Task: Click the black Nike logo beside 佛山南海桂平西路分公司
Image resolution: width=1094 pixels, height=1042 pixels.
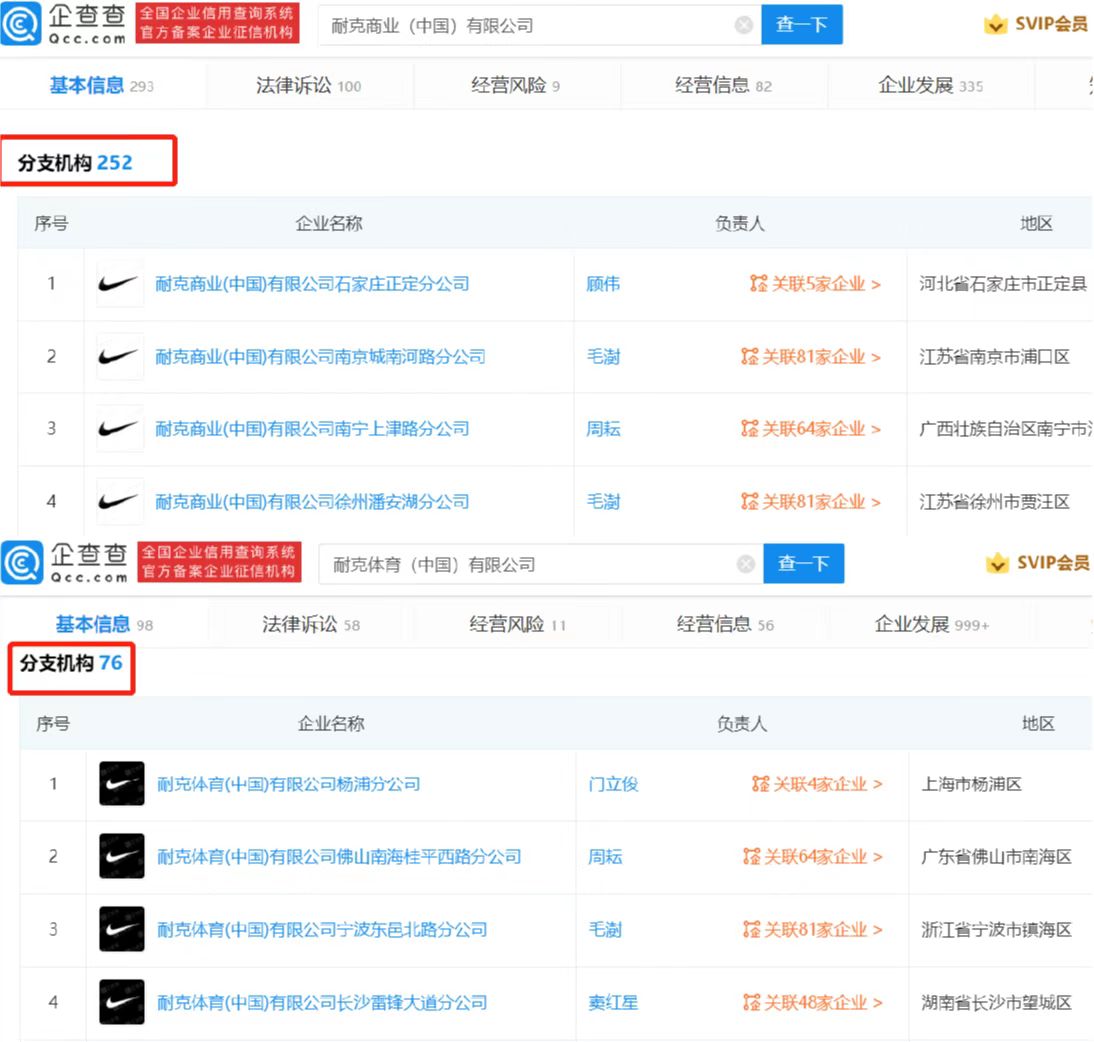Action: click(121, 856)
